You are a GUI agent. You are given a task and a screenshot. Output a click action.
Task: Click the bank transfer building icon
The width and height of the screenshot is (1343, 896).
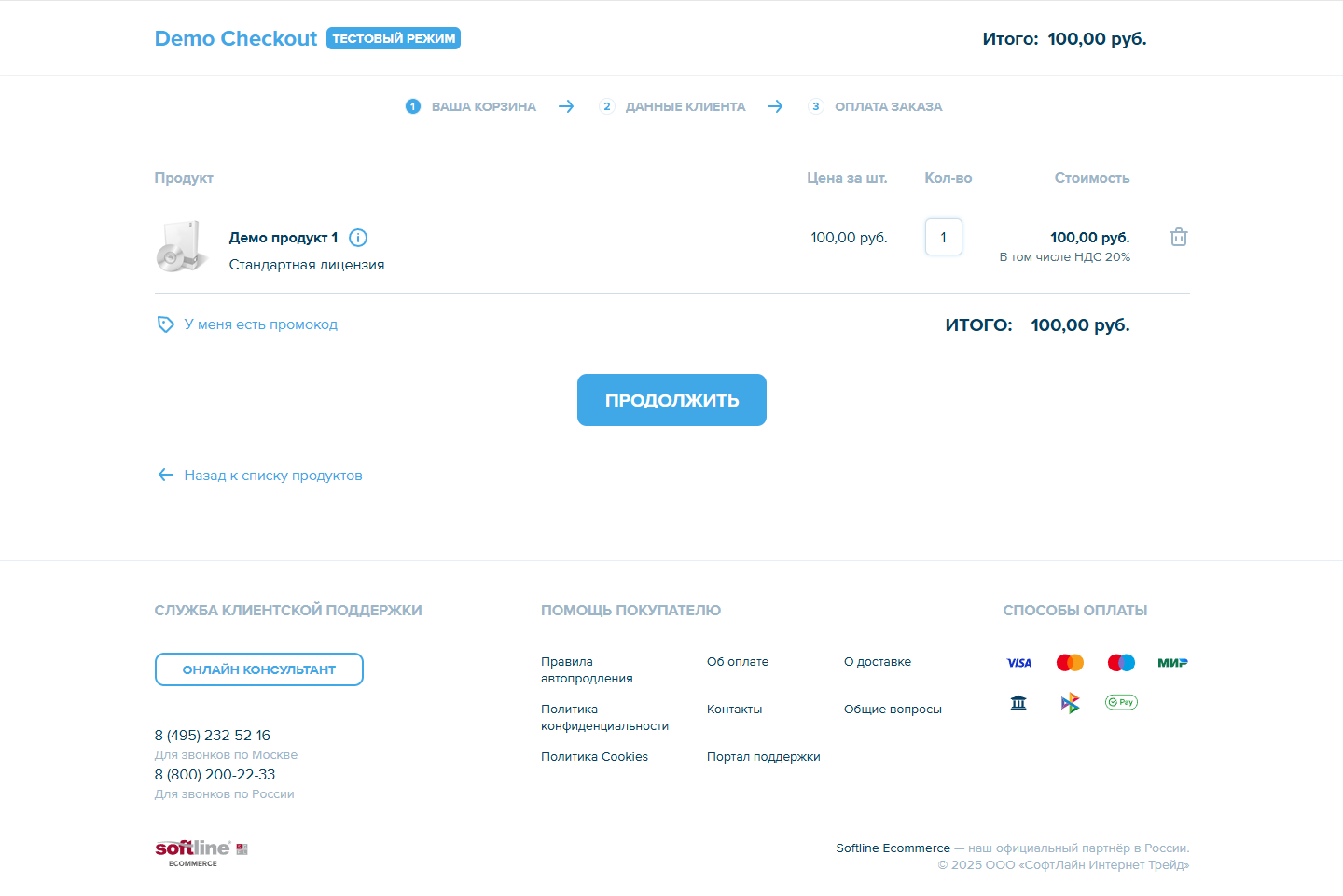pyautogui.click(x=1018, y=703)
